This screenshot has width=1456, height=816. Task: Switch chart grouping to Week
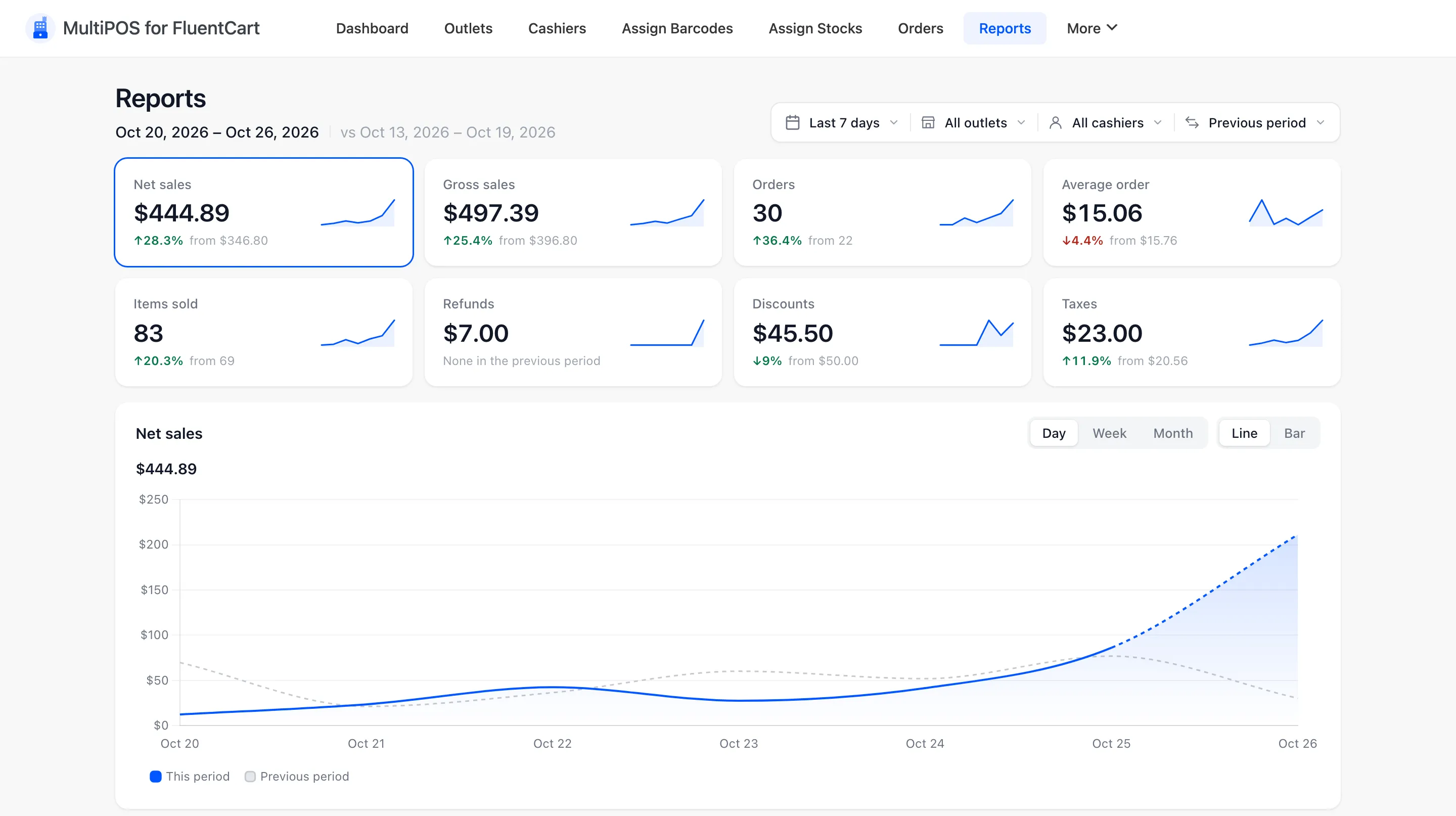click(1109, 433)
